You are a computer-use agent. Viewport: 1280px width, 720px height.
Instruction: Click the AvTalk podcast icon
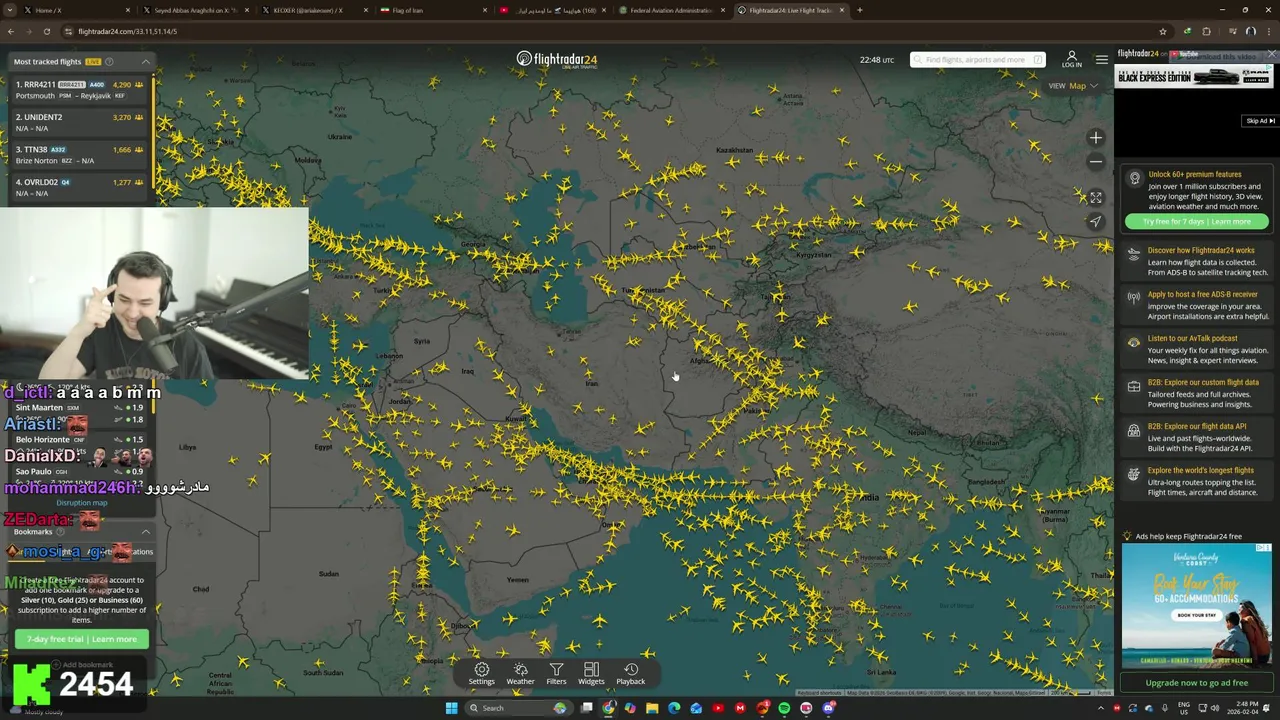pyautogui.click(x=1134, y=342)
